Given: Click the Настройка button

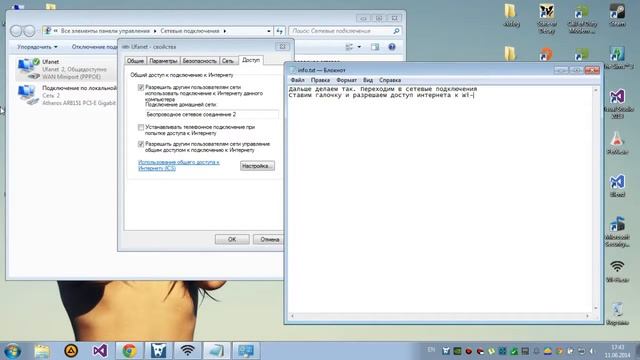Looking at the screenshot, I should tap(257, 166).
